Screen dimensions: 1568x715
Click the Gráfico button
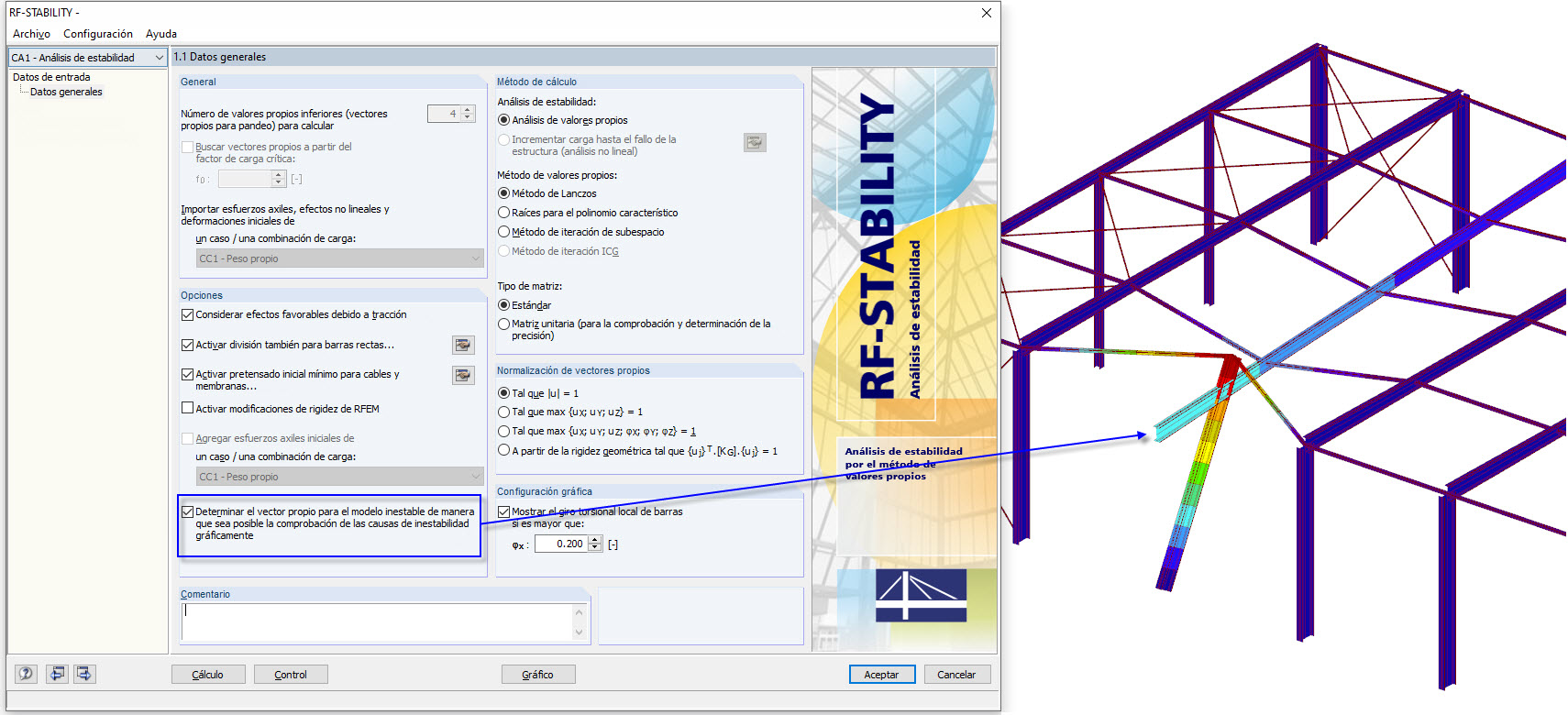click(538, 675)
